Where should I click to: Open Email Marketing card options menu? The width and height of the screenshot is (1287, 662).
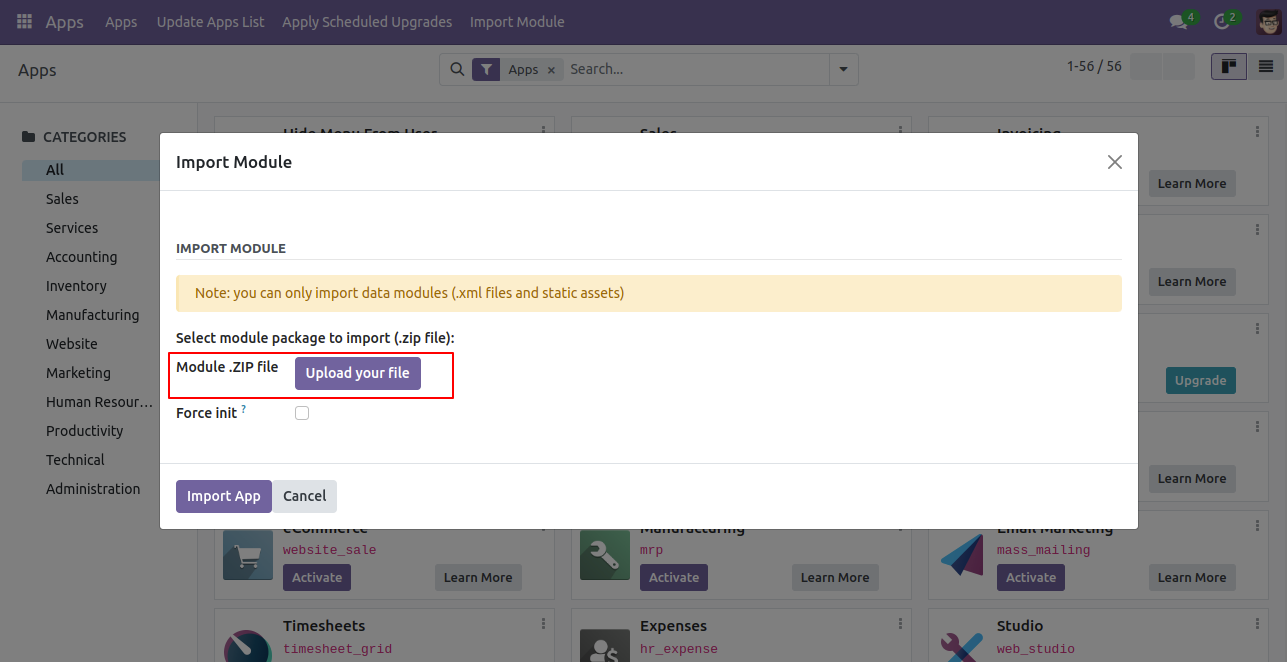(x=1258, y=528)
